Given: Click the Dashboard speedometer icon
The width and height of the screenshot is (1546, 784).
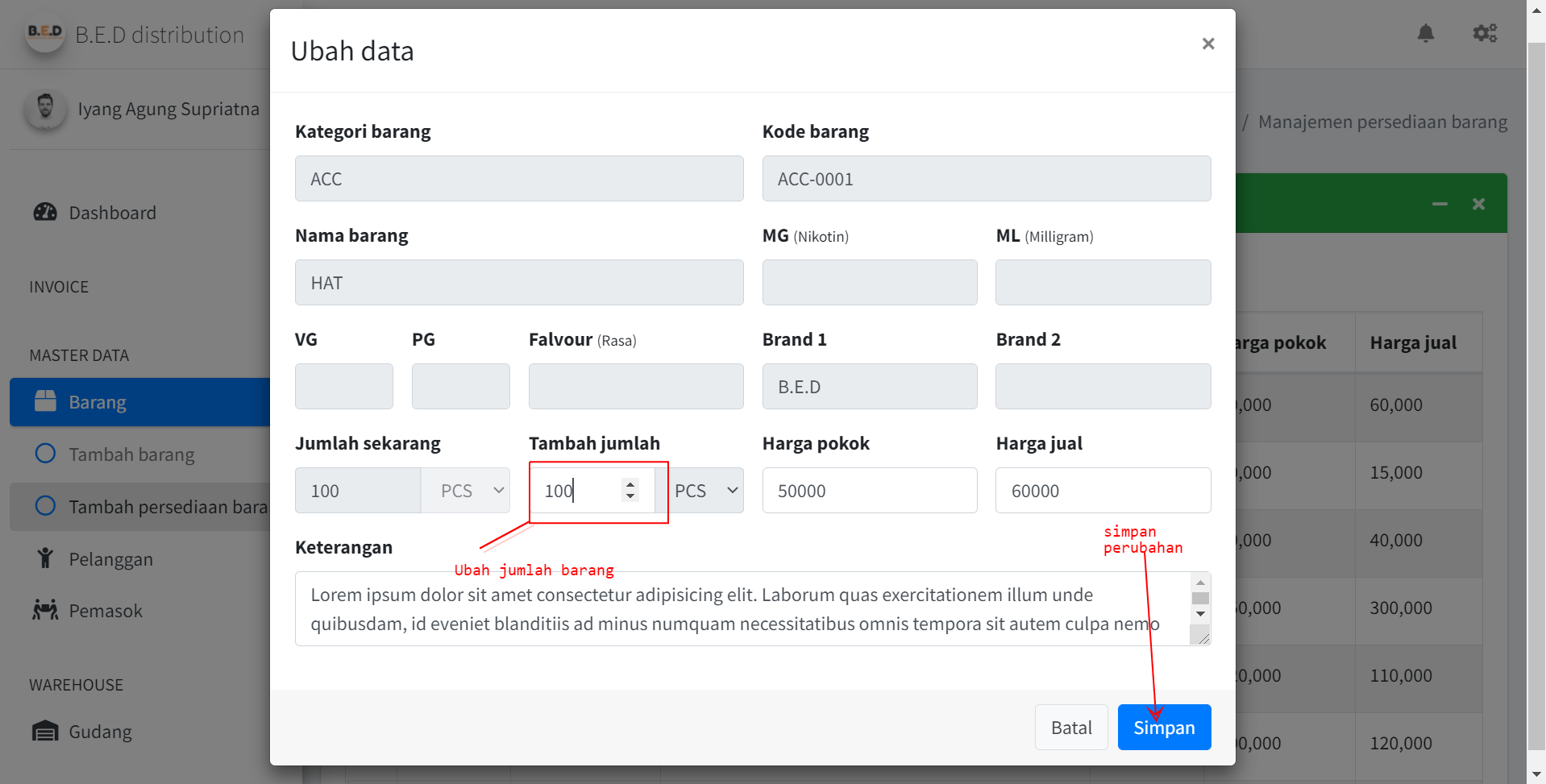Looking at the screenshot, I should pos(45,212).
